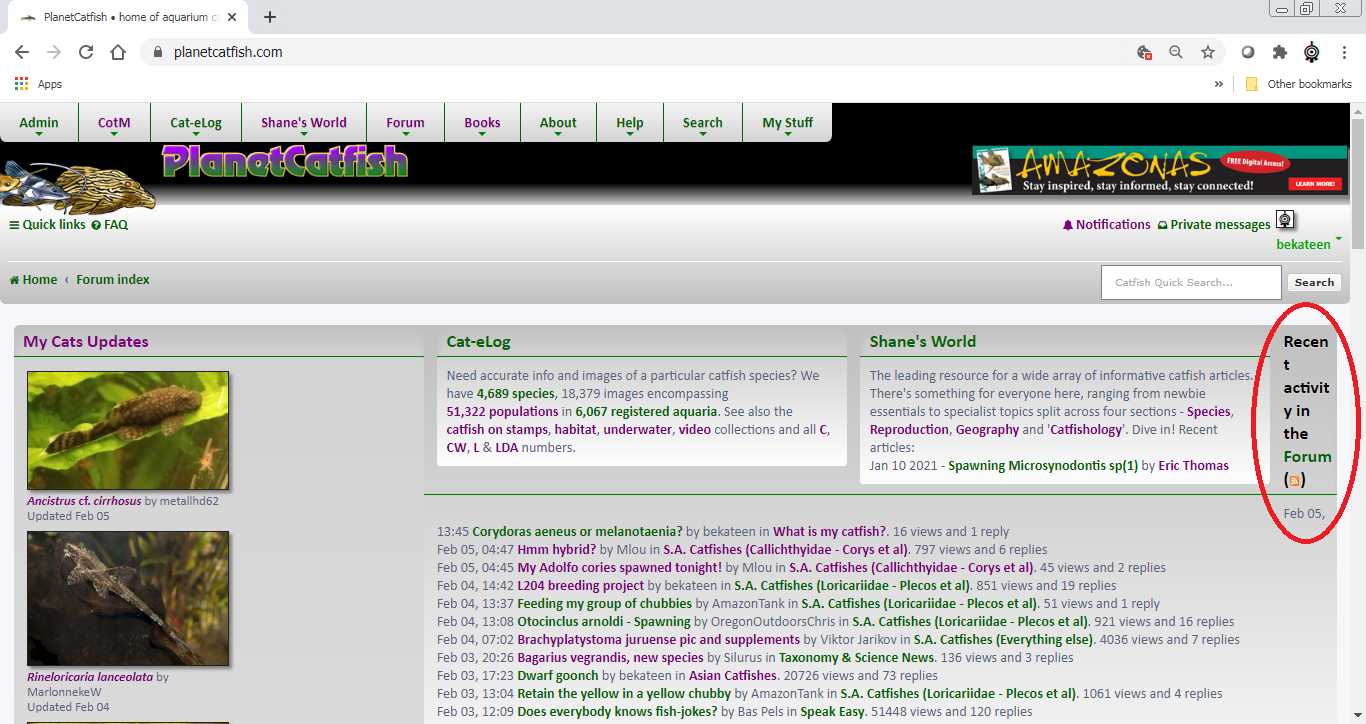
Task: Open the Chrome three-dot menu
Action: pyautogui.click(x=1343, y=52)
